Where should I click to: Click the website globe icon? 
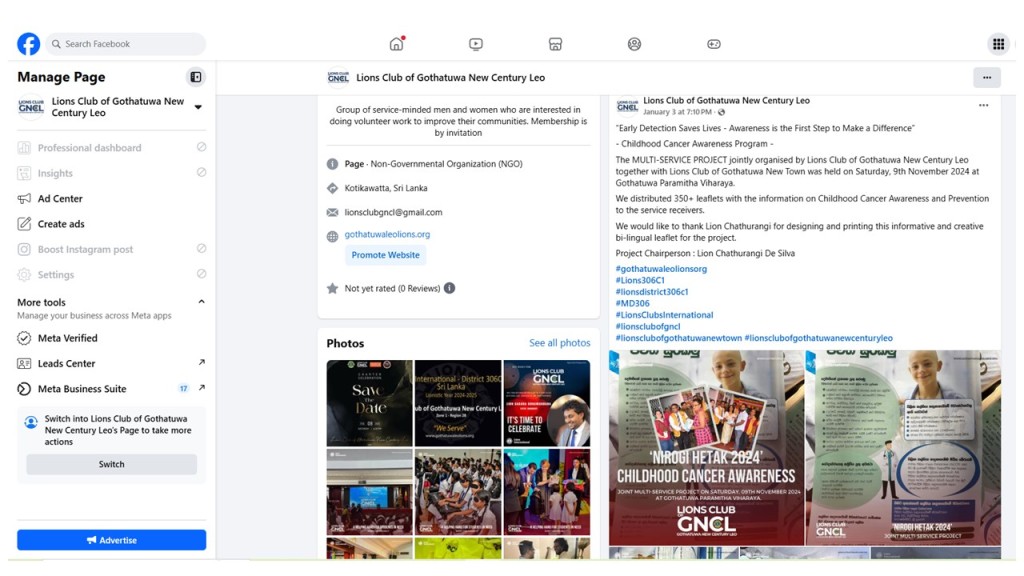point(332,236)
